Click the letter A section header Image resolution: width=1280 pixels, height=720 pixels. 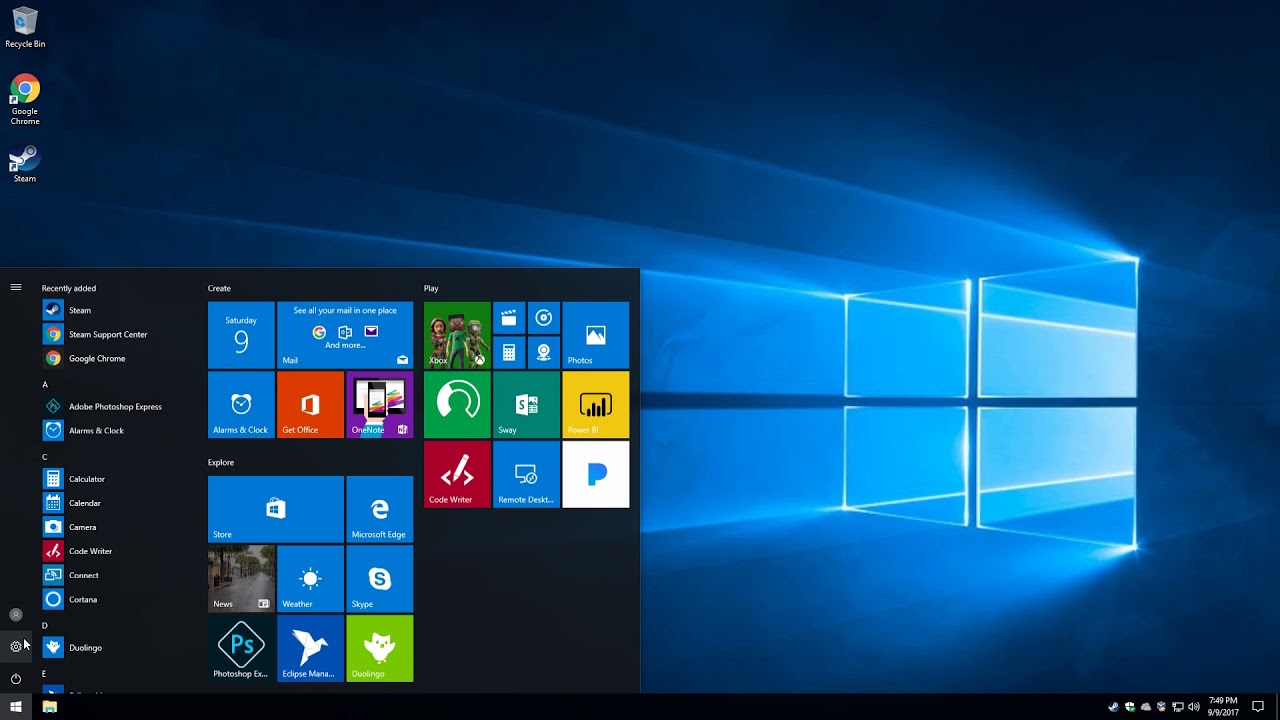click(x=45, y=384)
